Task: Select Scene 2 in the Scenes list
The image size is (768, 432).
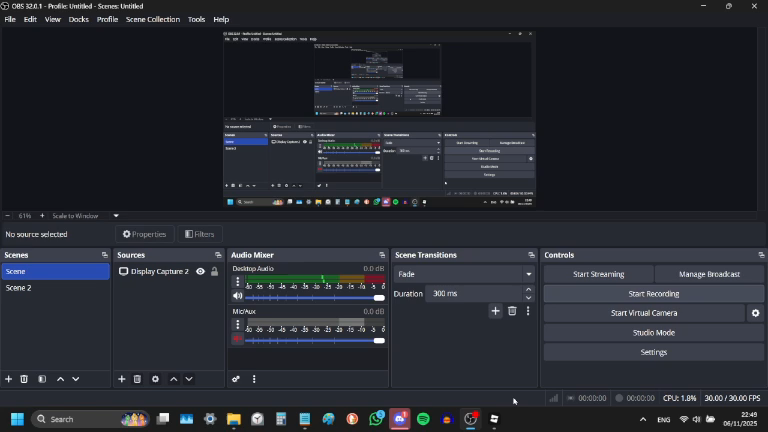Action: point(55,288)
